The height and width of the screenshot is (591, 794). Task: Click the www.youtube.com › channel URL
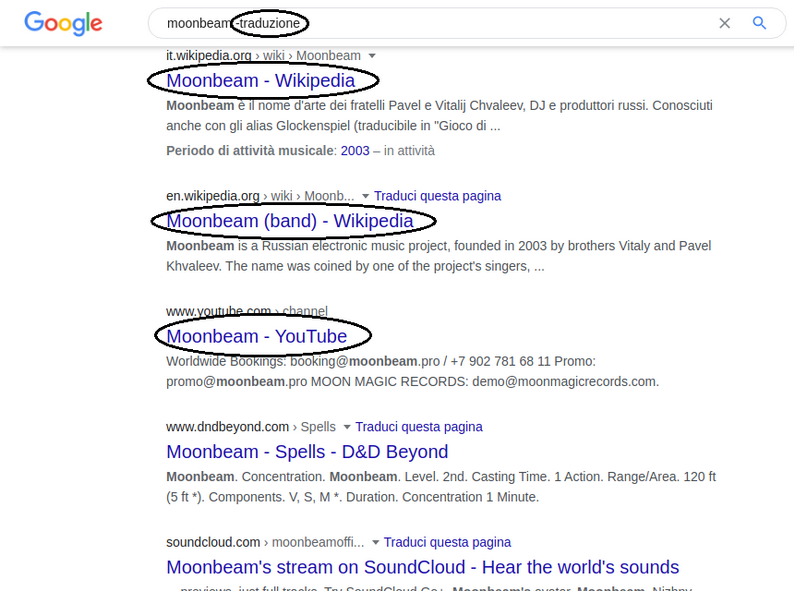click(x=247, y=311)
